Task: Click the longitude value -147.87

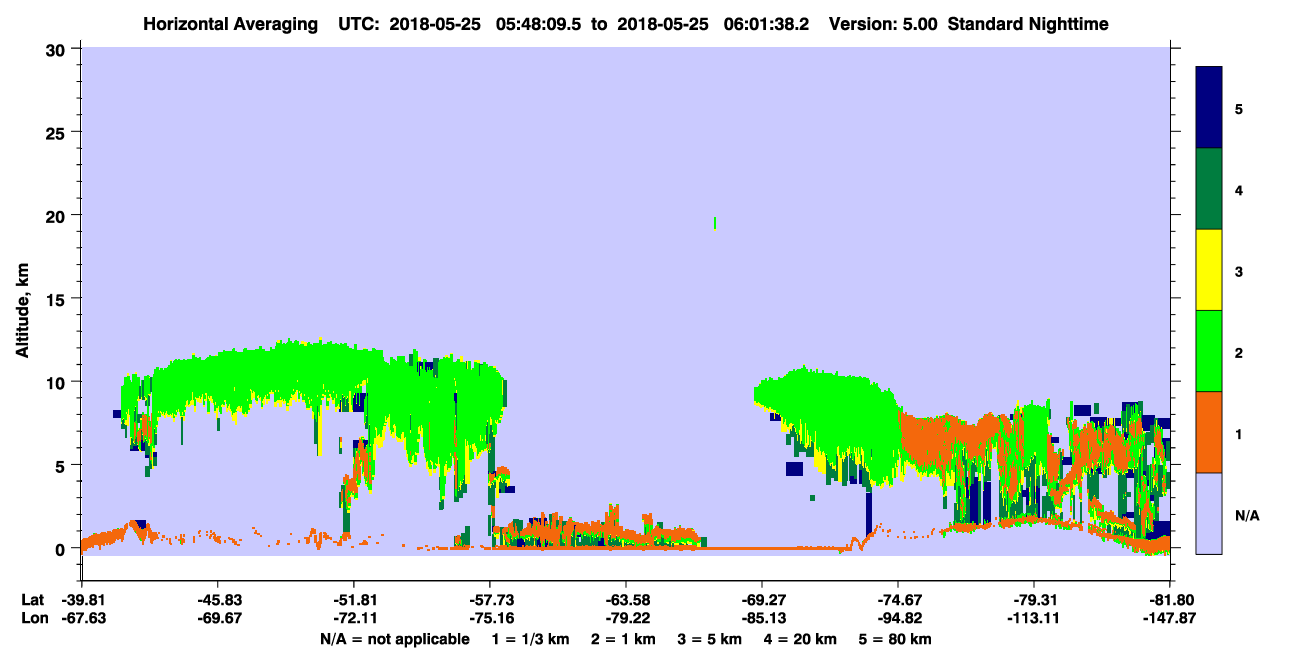Action: [1170, 618]
